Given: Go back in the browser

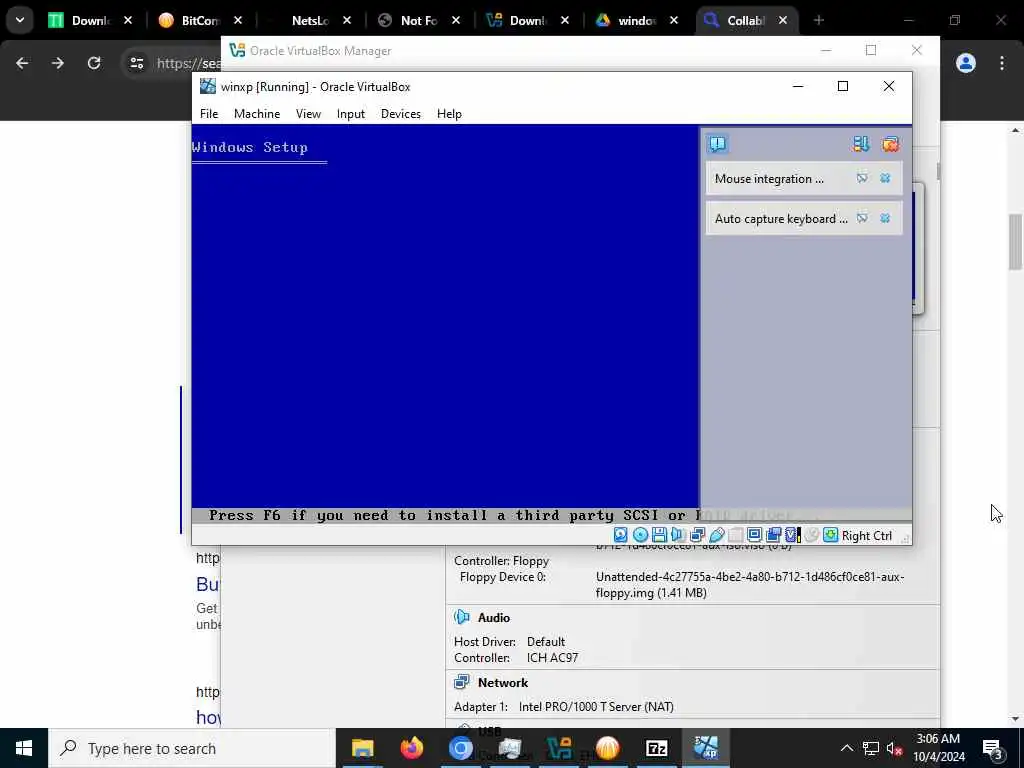Looking at the screenshot, I should point(22,63).
